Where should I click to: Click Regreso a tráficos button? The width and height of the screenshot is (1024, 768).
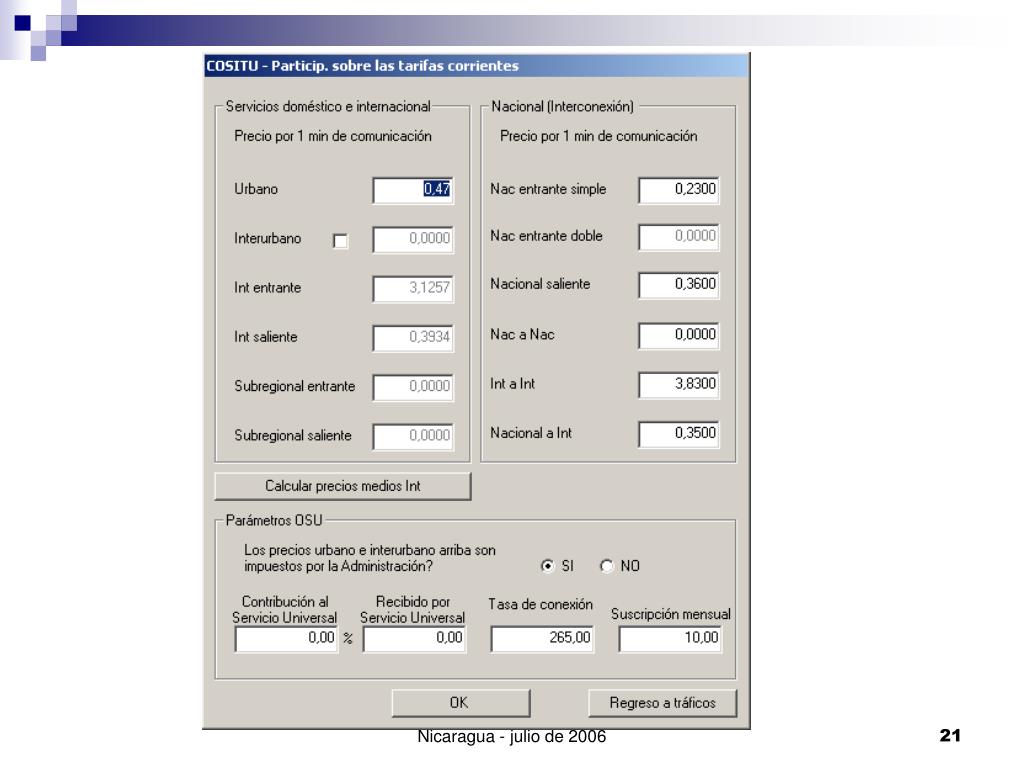coord(662,703)
